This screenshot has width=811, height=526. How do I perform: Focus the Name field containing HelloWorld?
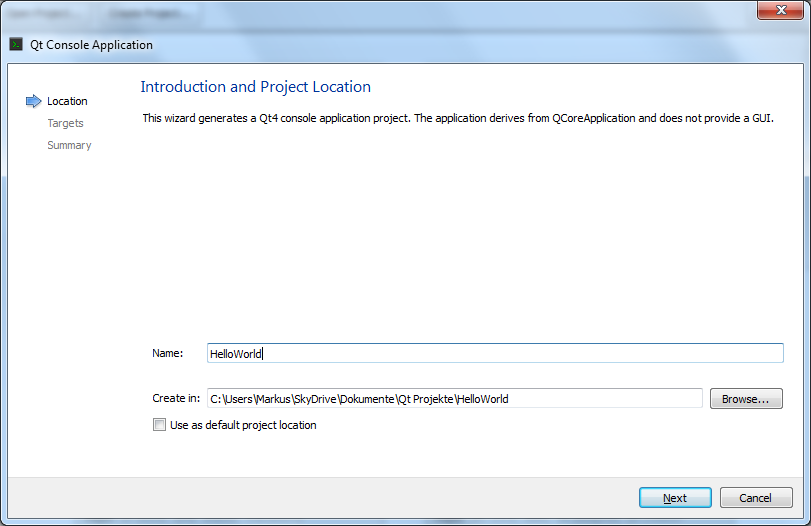pyautogui.click(x=495, y=353)
